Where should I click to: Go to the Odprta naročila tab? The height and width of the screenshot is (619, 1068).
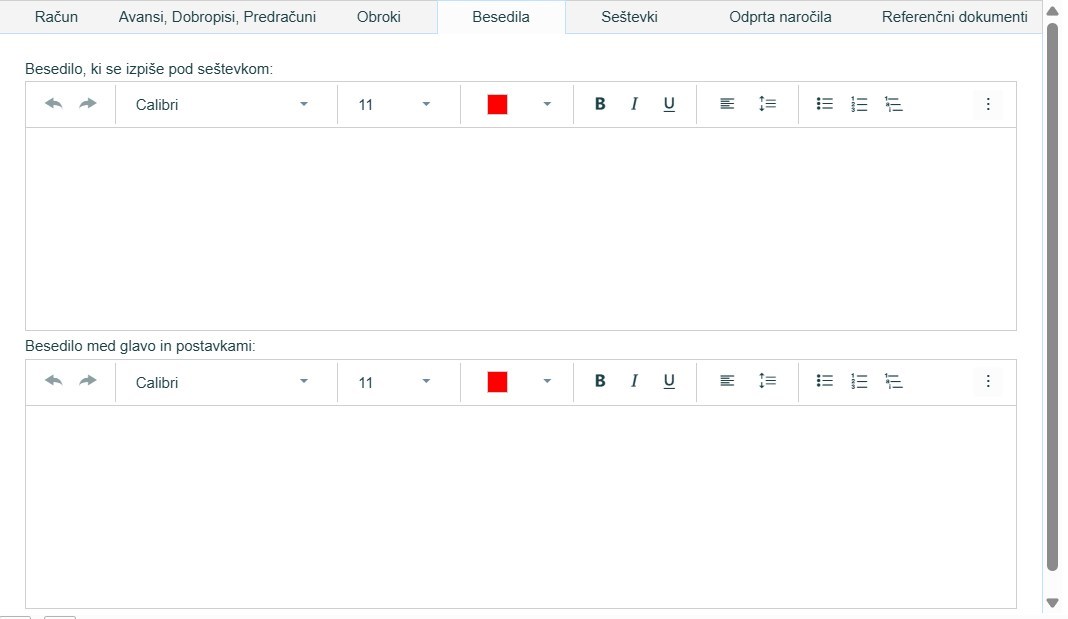click(x=780, y=17)
